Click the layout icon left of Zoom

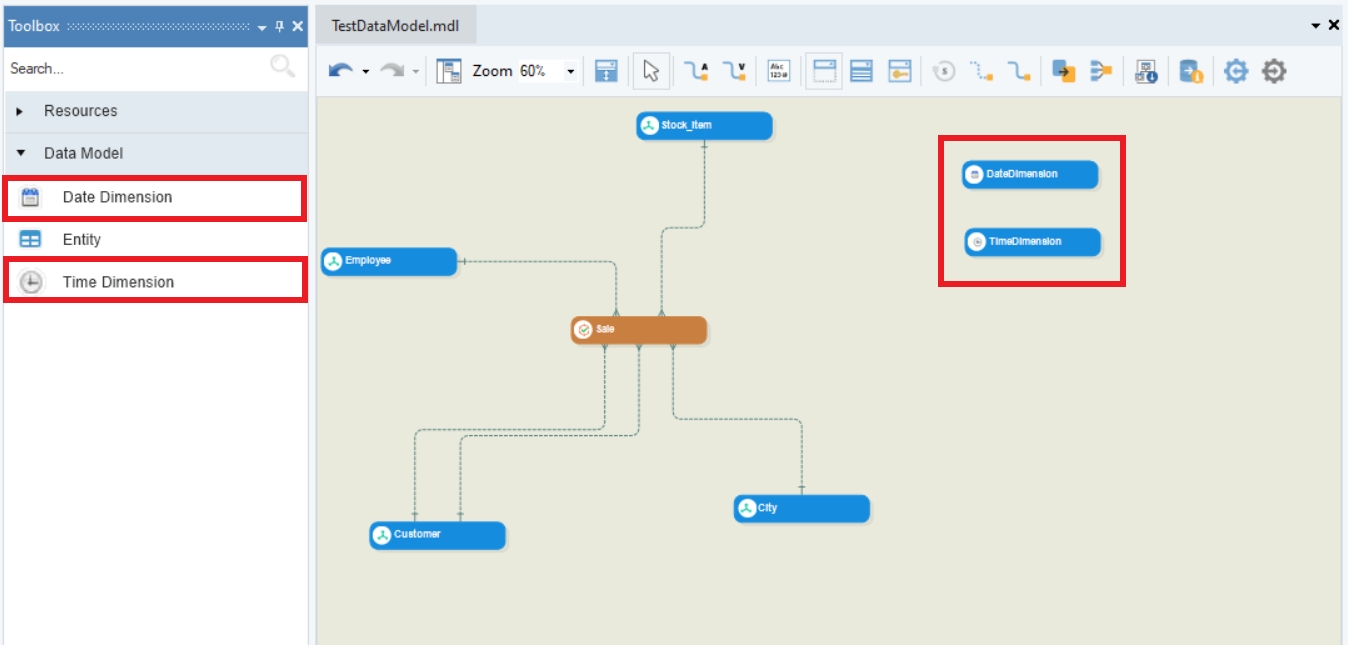coord(449,71)
